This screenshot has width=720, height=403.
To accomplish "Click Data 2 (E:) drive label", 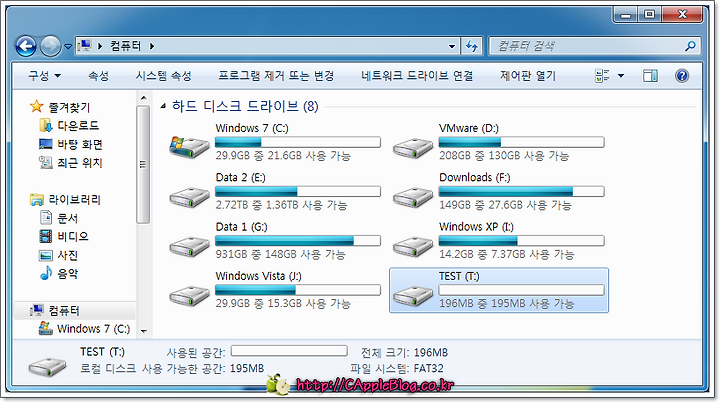I will pos(241,178).
